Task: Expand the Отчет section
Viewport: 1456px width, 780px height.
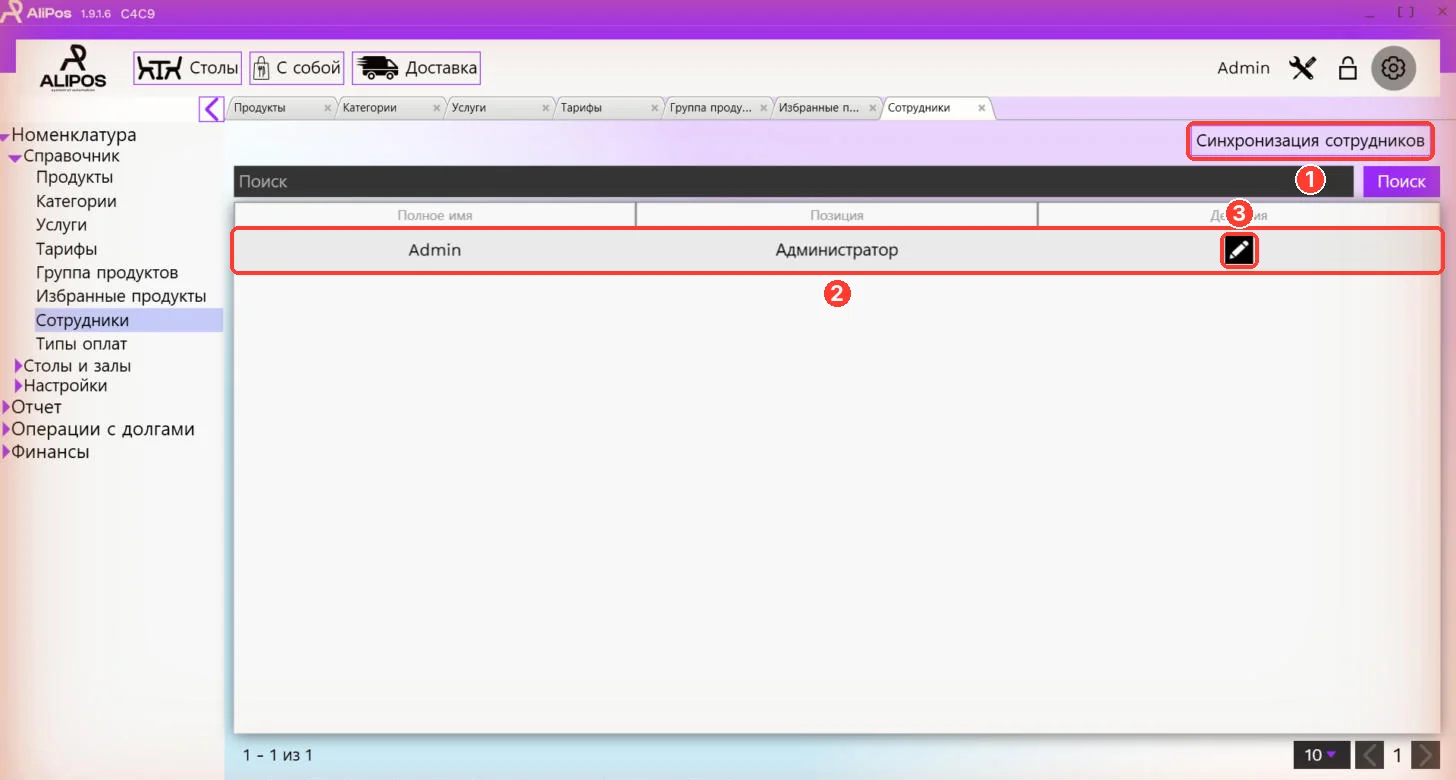Action: (6, 407)
